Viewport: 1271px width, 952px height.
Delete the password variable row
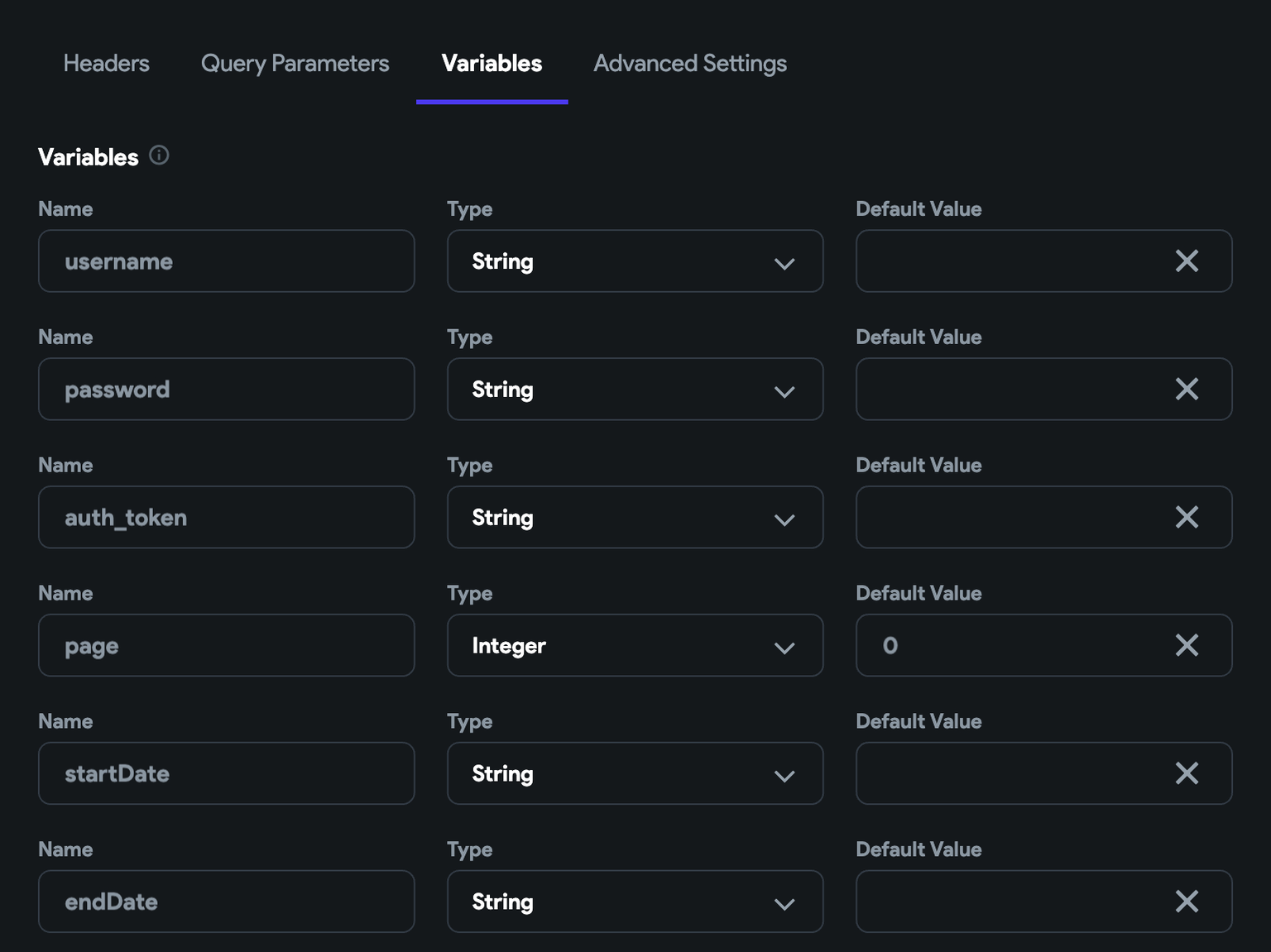[x=1187, y=390]
